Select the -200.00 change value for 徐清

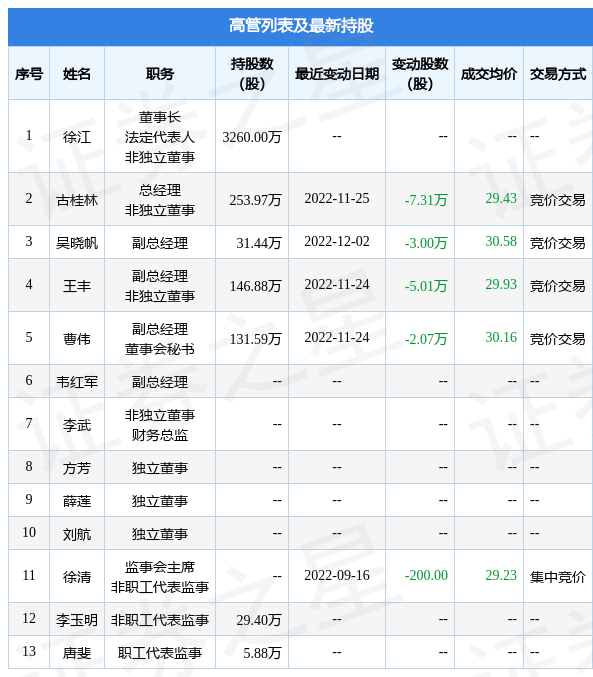click(426, 575)
